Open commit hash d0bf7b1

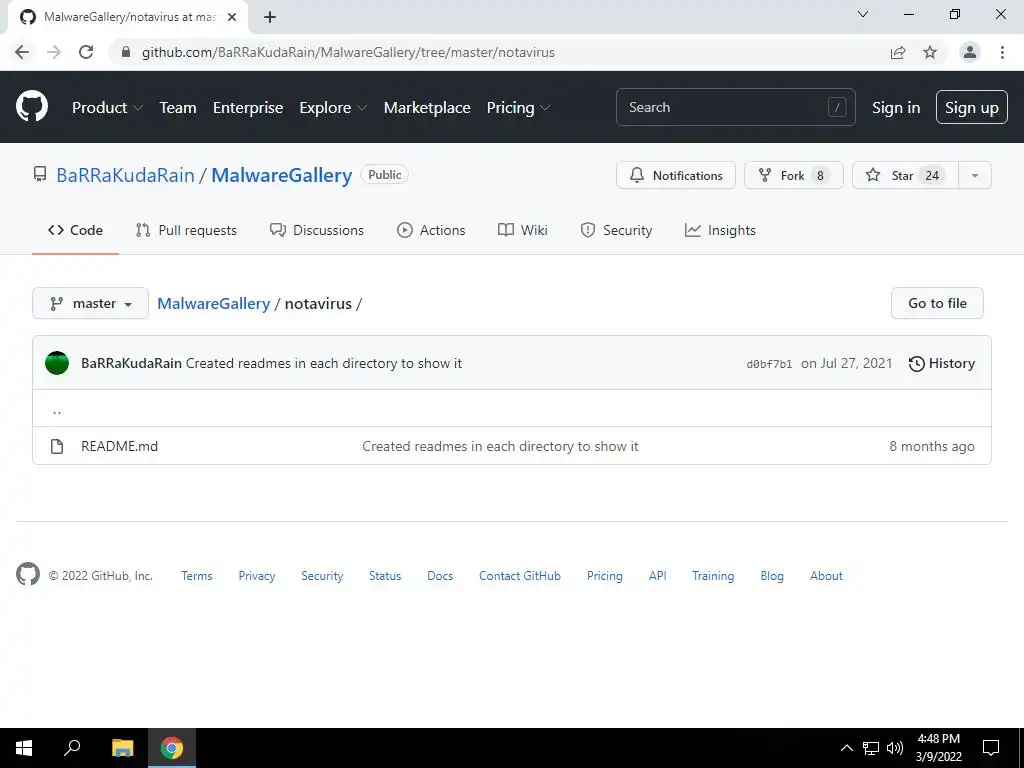click(769, 364)
